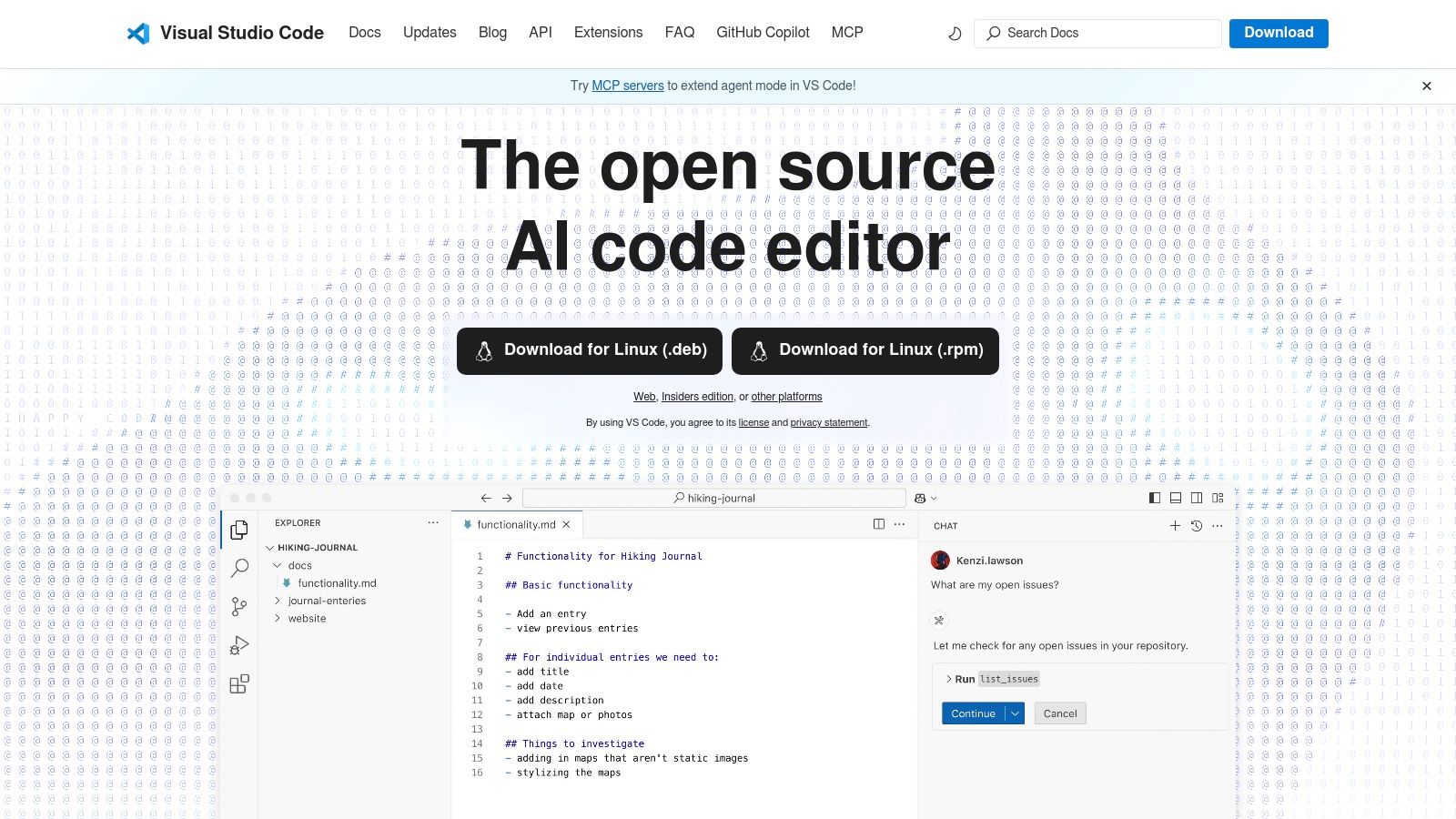Select functionality.md in the file tree
1456x819 pixels.
(337, 583)
